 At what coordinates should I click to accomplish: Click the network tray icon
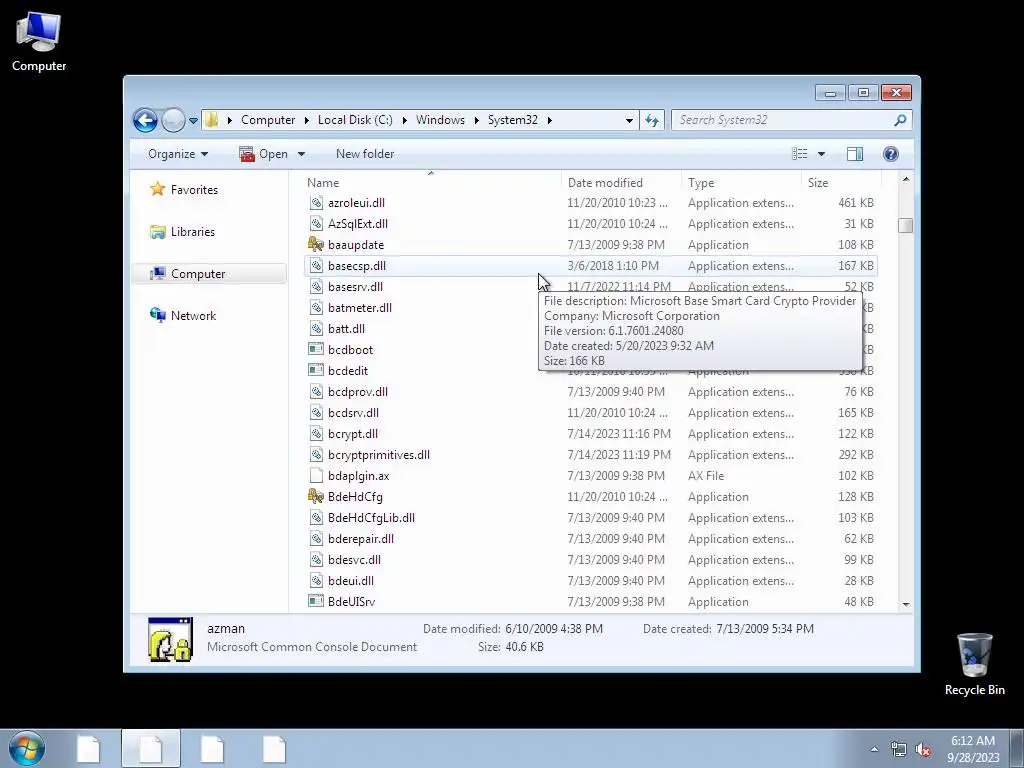tap(899, 750)
